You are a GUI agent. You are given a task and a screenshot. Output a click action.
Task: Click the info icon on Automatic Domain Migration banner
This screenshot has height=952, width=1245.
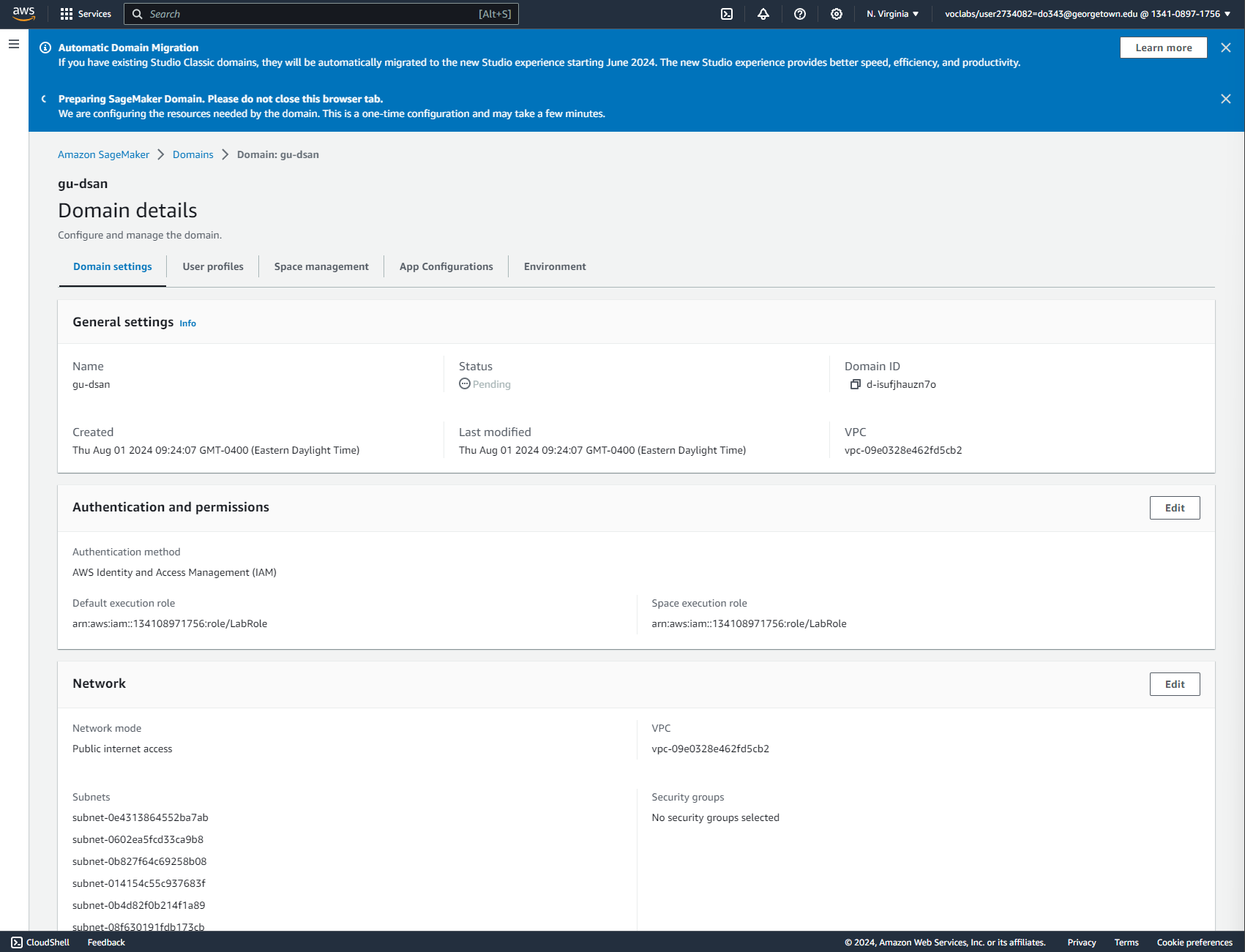tap(45, 48)
